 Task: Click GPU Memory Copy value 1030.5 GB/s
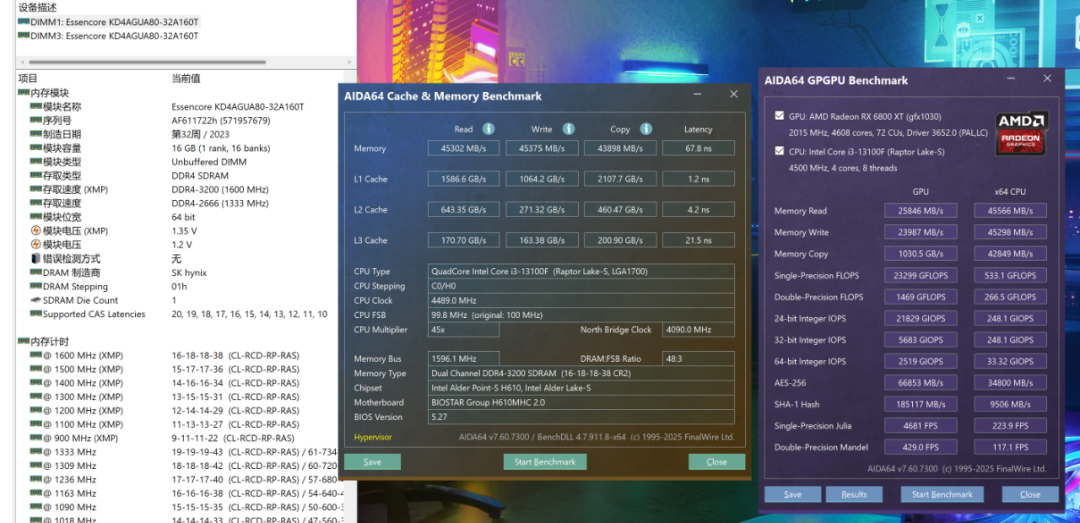920,254
